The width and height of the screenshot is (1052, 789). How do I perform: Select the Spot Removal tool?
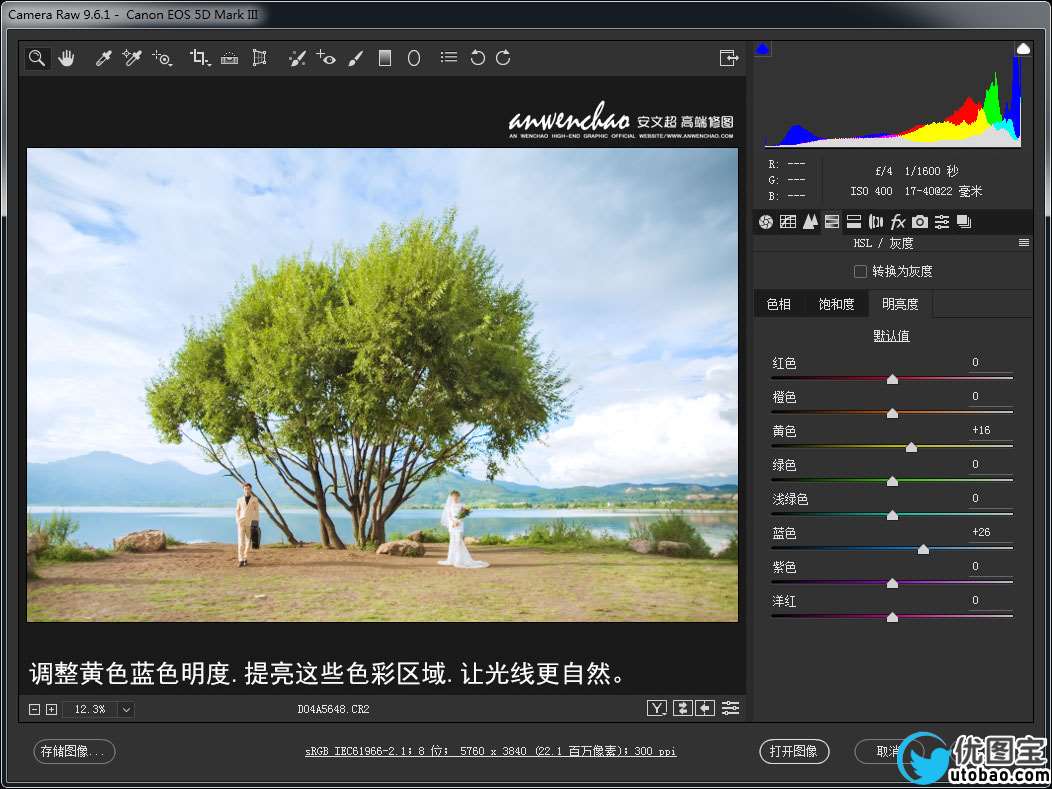pos(296,58)
